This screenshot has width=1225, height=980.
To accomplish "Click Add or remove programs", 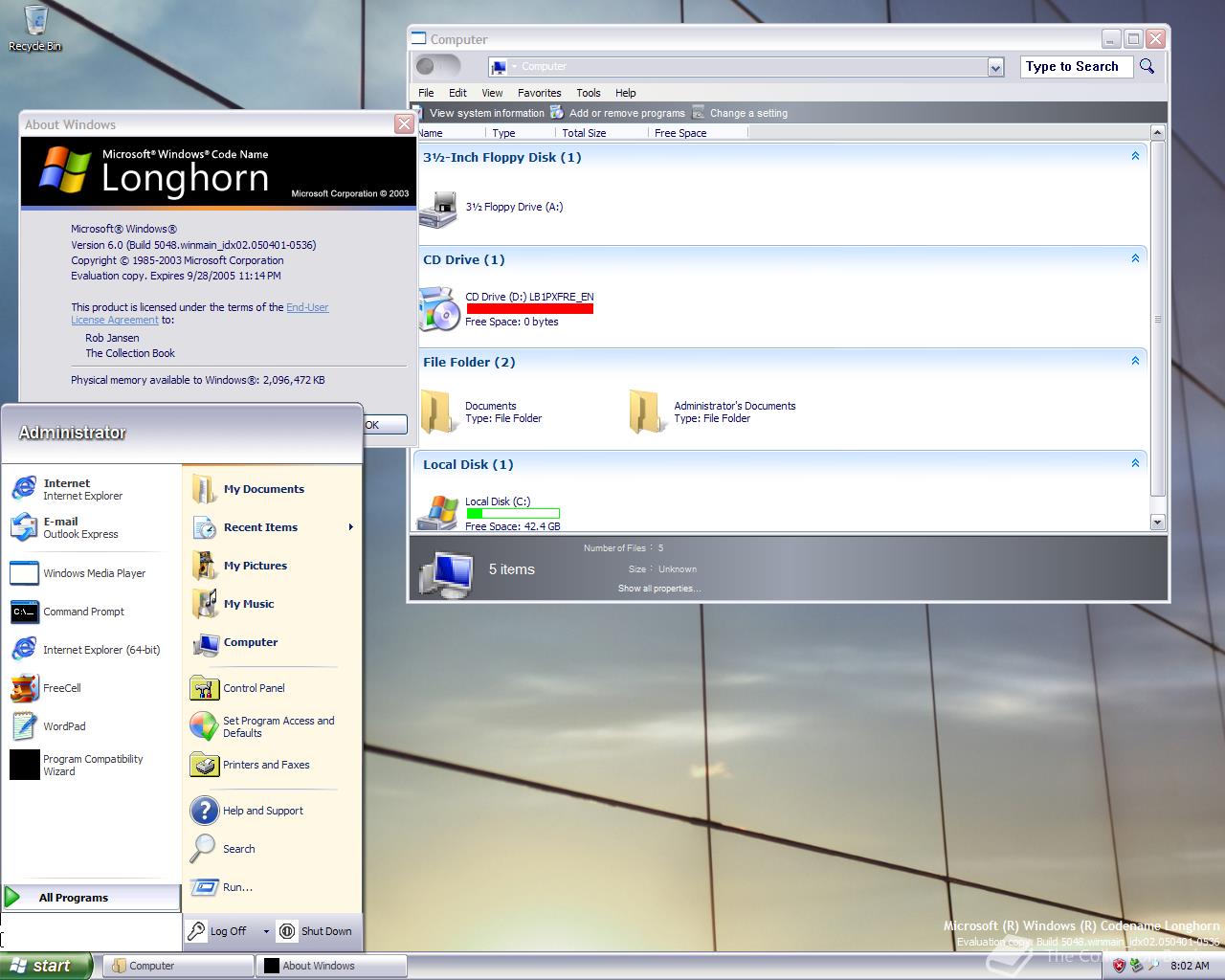I will (x=618, y=113).
